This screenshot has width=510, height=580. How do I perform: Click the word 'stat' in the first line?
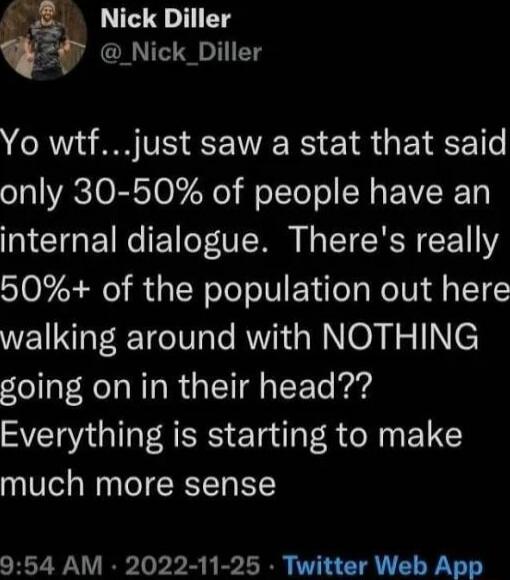click(330, 145)
